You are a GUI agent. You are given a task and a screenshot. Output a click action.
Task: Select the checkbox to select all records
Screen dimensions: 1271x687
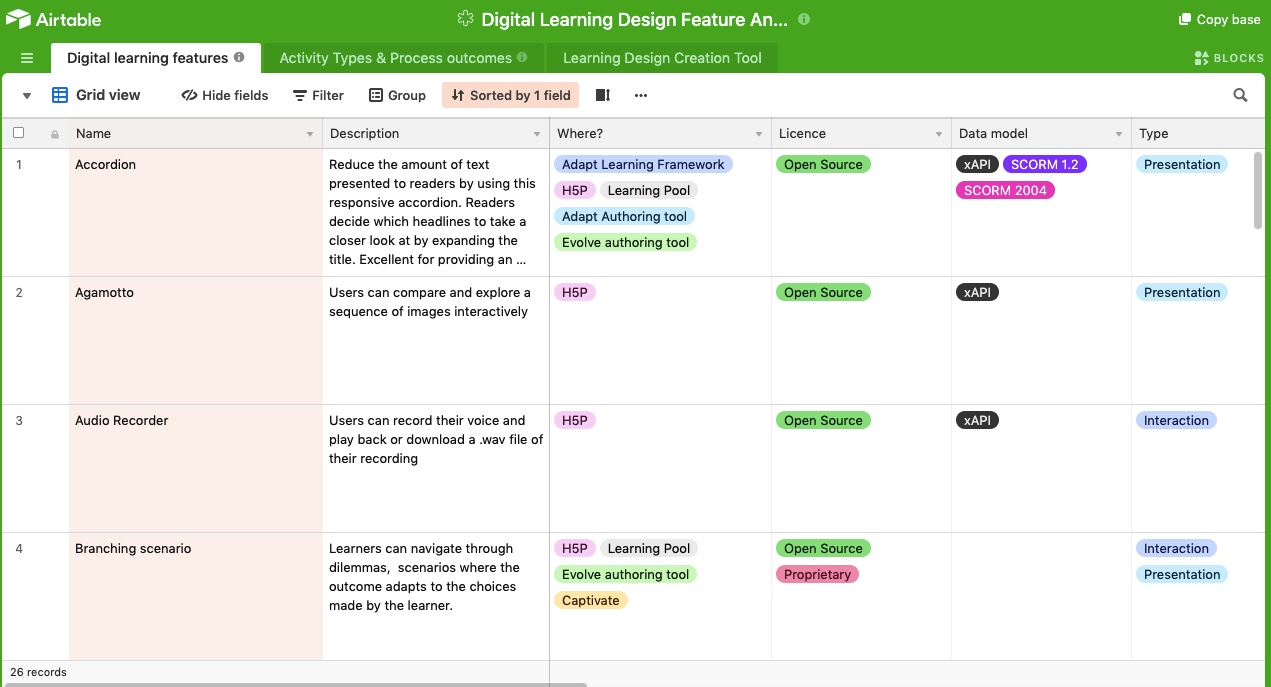click(17, 132)
